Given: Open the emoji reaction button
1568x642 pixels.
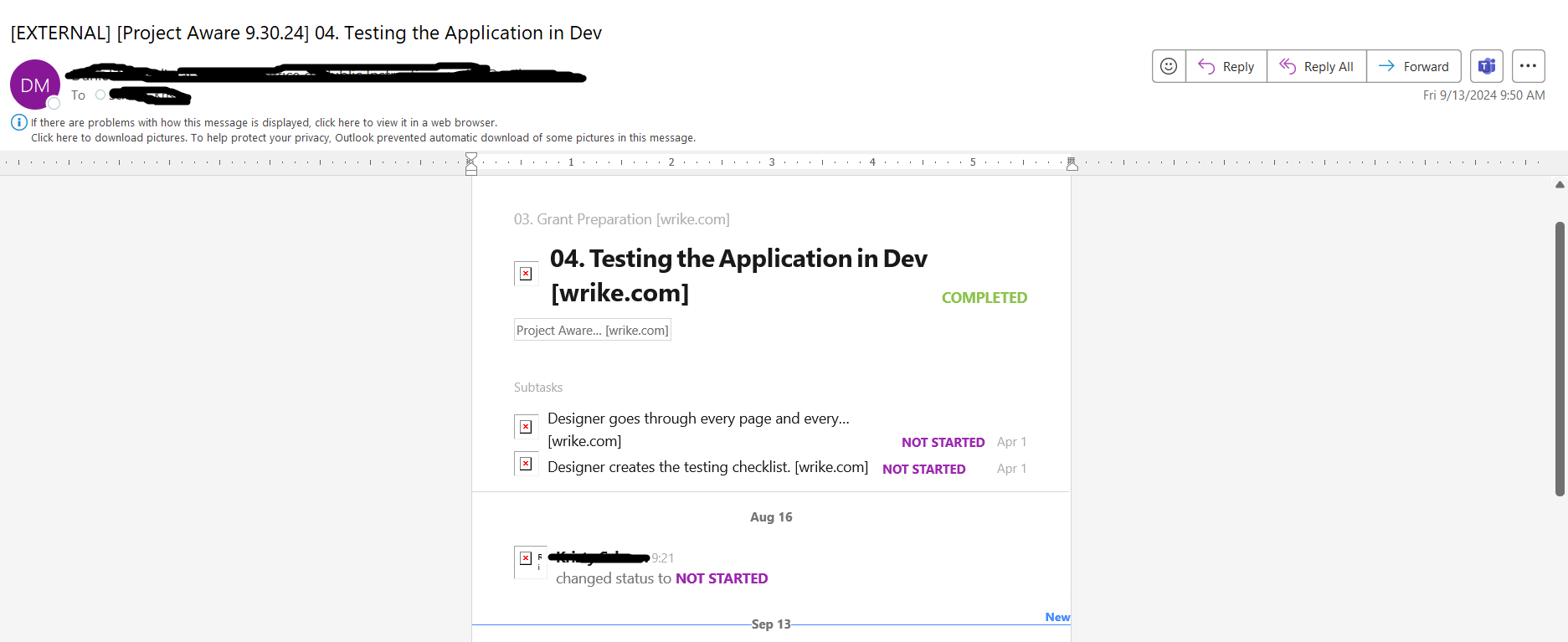Looking at the screenshot, I should 1169,66.
